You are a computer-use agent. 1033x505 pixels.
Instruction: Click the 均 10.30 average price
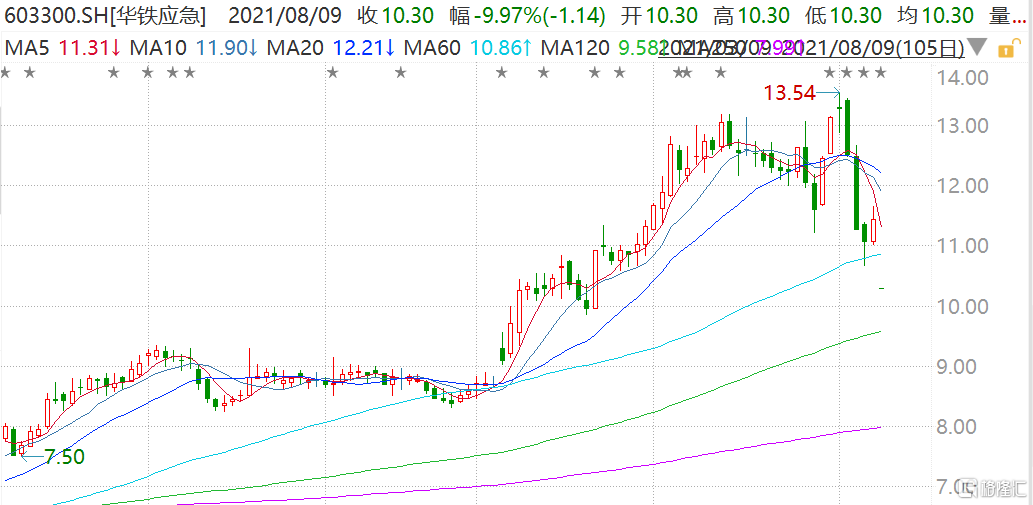click(937, 16)
